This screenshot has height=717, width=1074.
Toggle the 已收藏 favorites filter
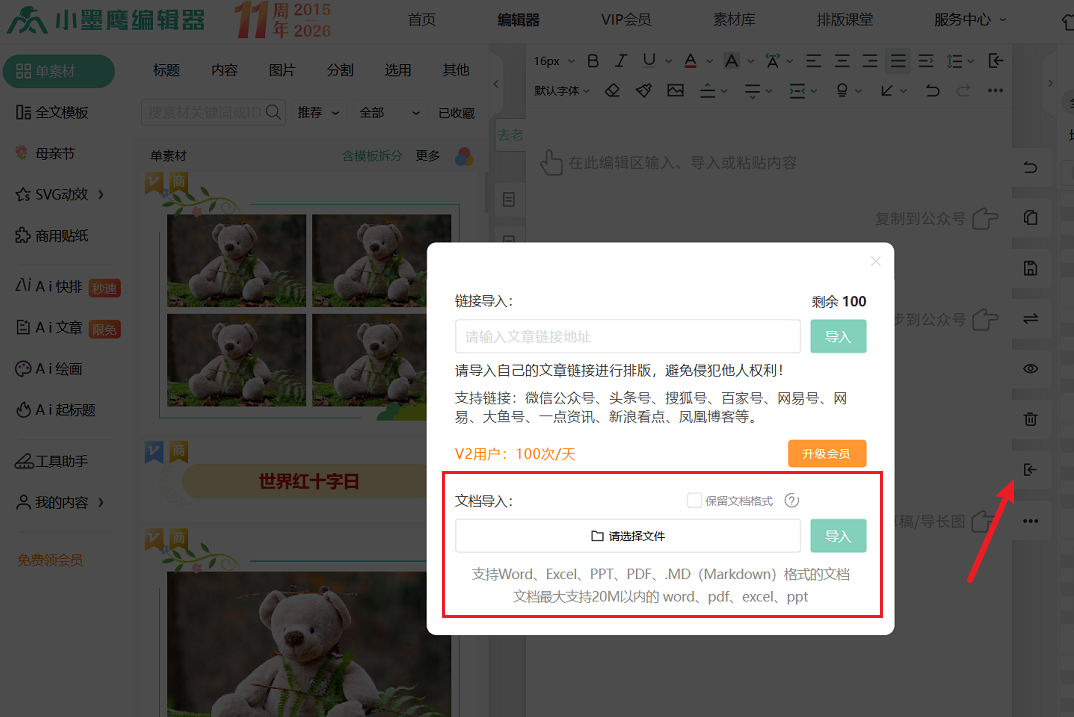457,113
